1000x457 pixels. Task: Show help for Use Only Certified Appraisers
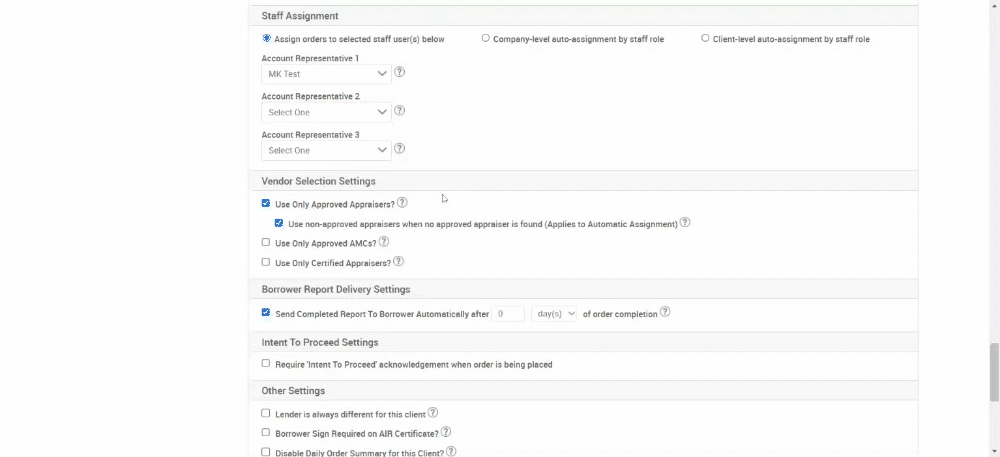click(398, 261)
